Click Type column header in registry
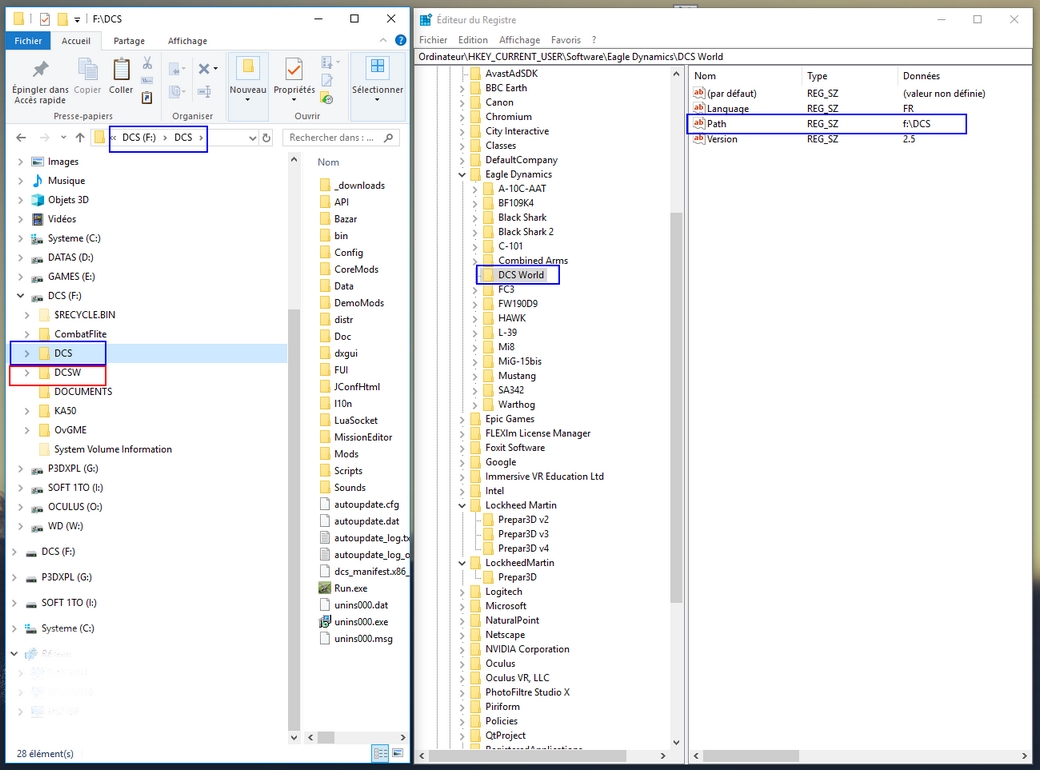This screenshot has width=1040, height=770. point(816,76)
